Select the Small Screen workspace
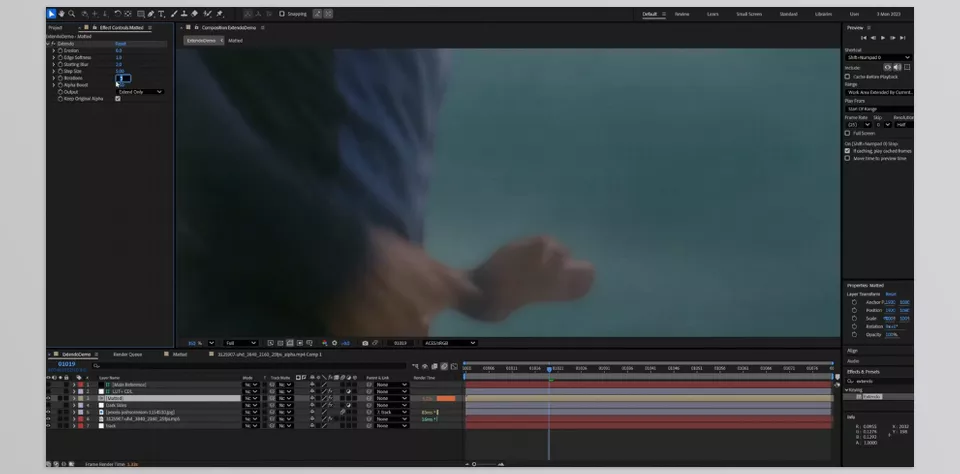Image resolution: width=960 pixels, height=474 pixels. (749, 14)
